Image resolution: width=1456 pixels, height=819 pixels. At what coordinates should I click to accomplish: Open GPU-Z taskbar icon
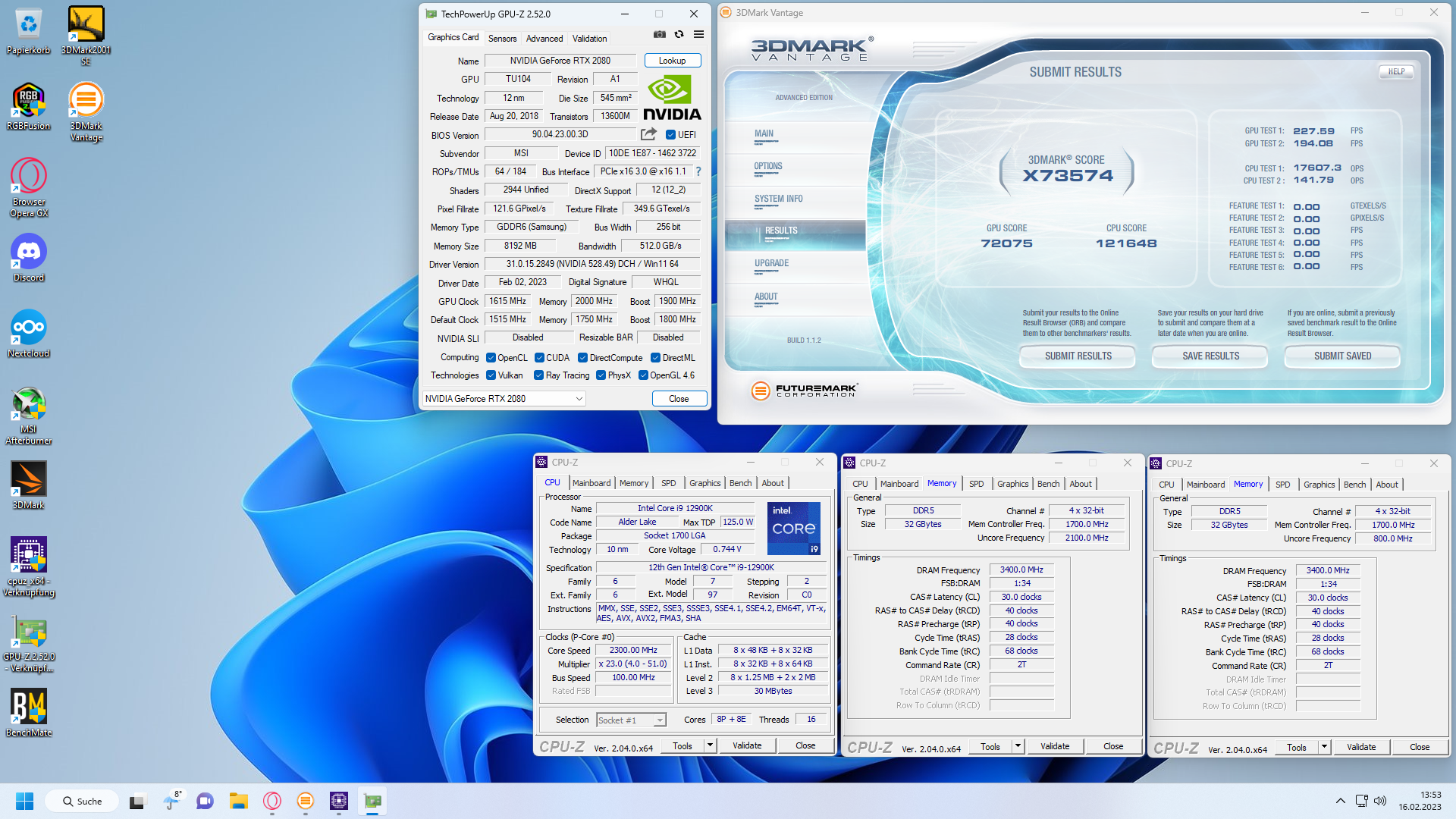[x=372, y=801]
